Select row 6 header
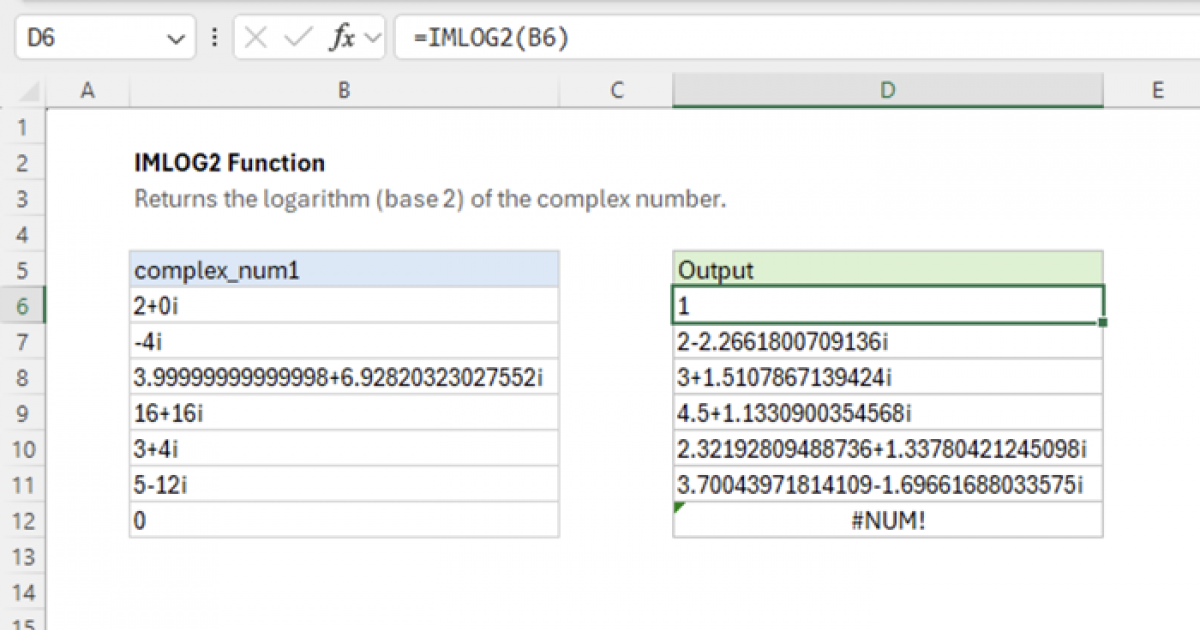Image resolution: width=1200 pixels, height=630 pixels. (x=22, y=306)
